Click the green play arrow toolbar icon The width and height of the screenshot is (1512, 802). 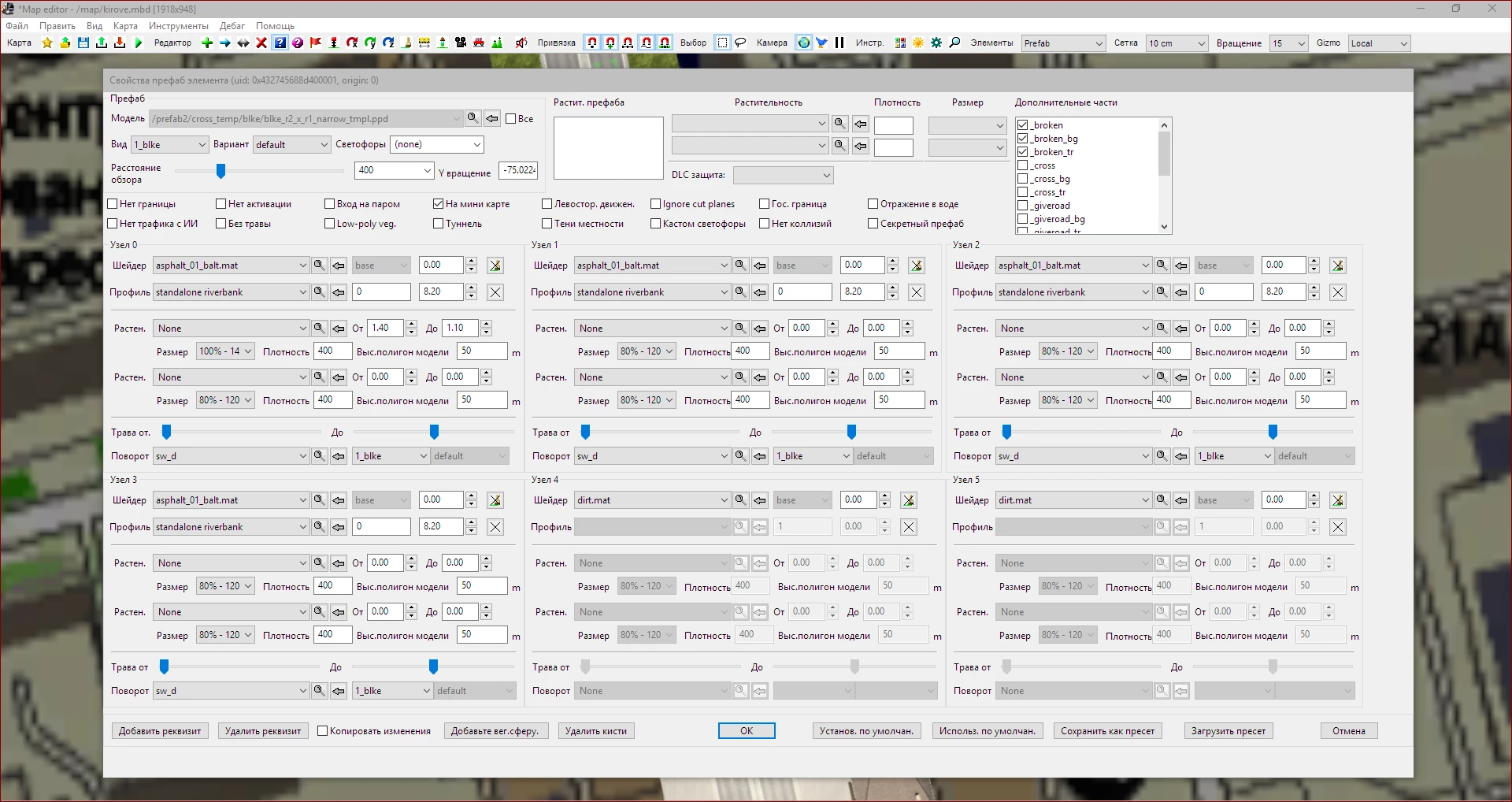coord(138,43)
